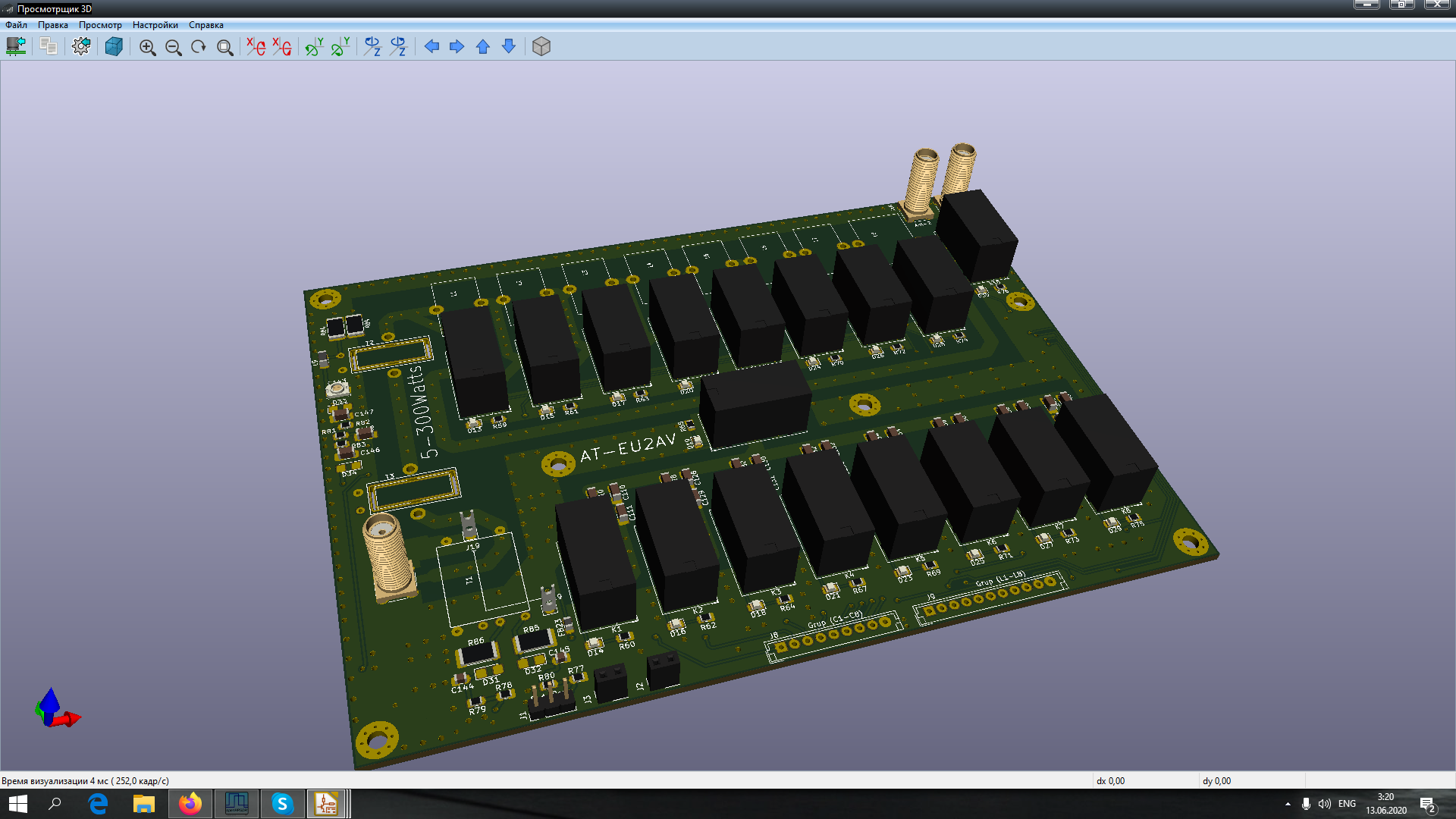Rotate X clockwise with first red icon
1456x819 pixels.
256,47
